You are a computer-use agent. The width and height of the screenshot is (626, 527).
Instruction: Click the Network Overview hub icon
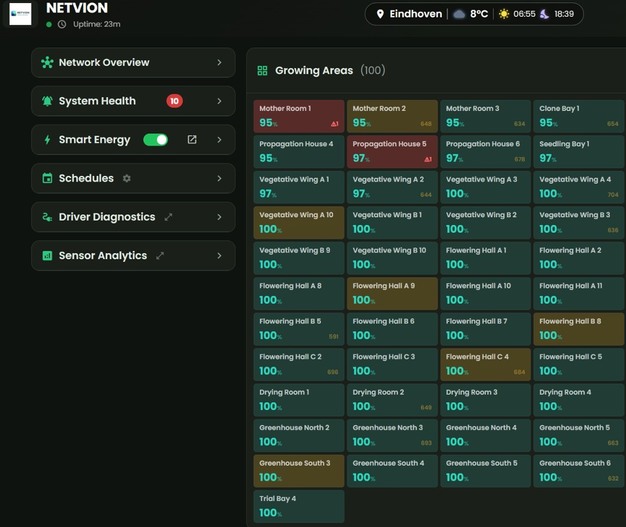[47, 62]
